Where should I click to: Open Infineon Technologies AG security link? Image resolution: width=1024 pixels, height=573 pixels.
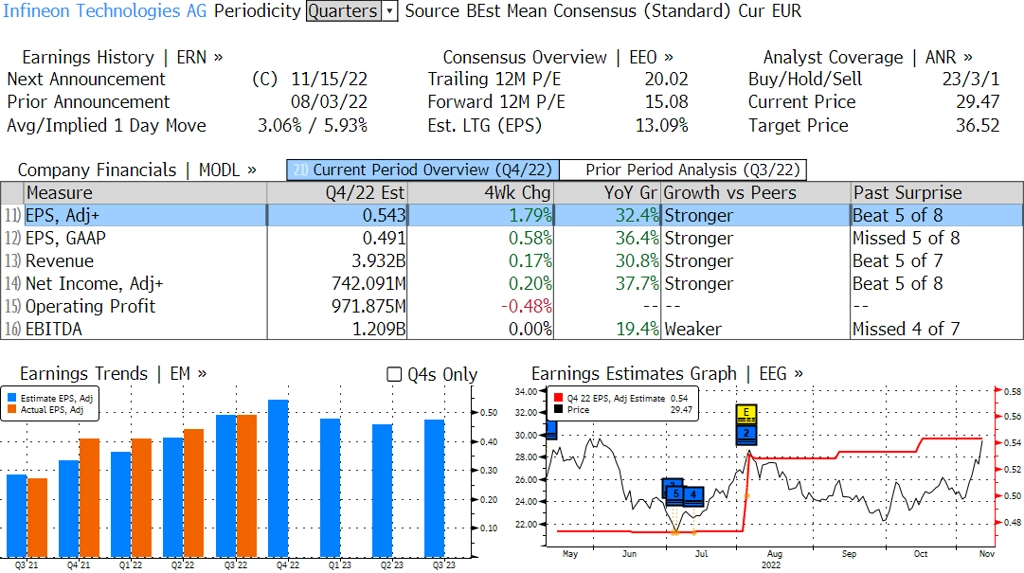(x=104, y=11)
